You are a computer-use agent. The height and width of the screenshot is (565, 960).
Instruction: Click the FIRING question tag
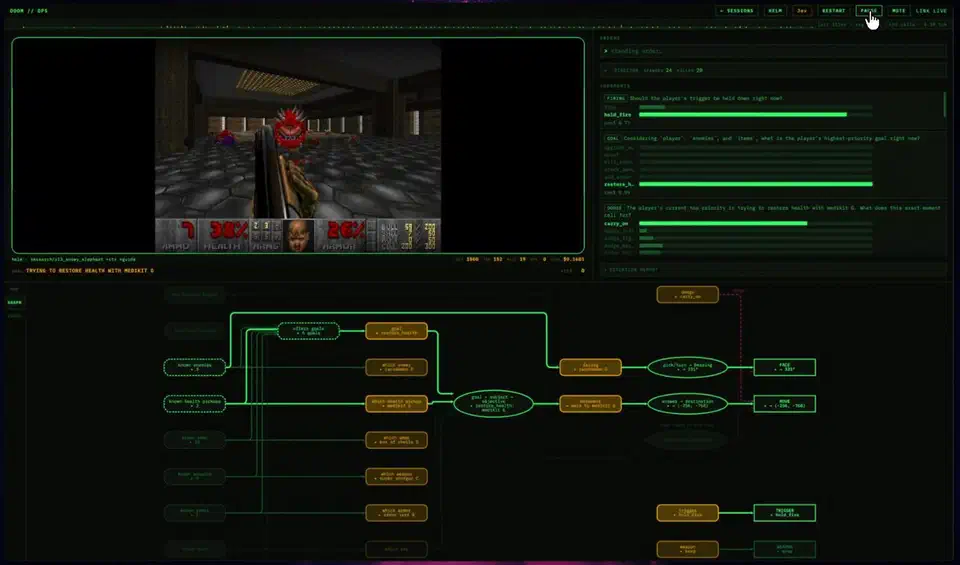click(x=615, y=98)
